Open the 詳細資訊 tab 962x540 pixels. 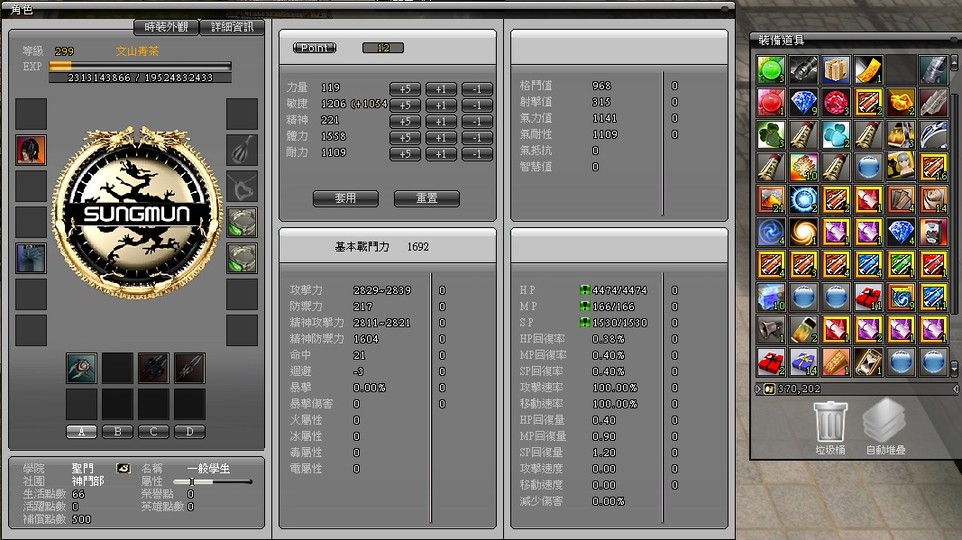[x=232, y=27]
